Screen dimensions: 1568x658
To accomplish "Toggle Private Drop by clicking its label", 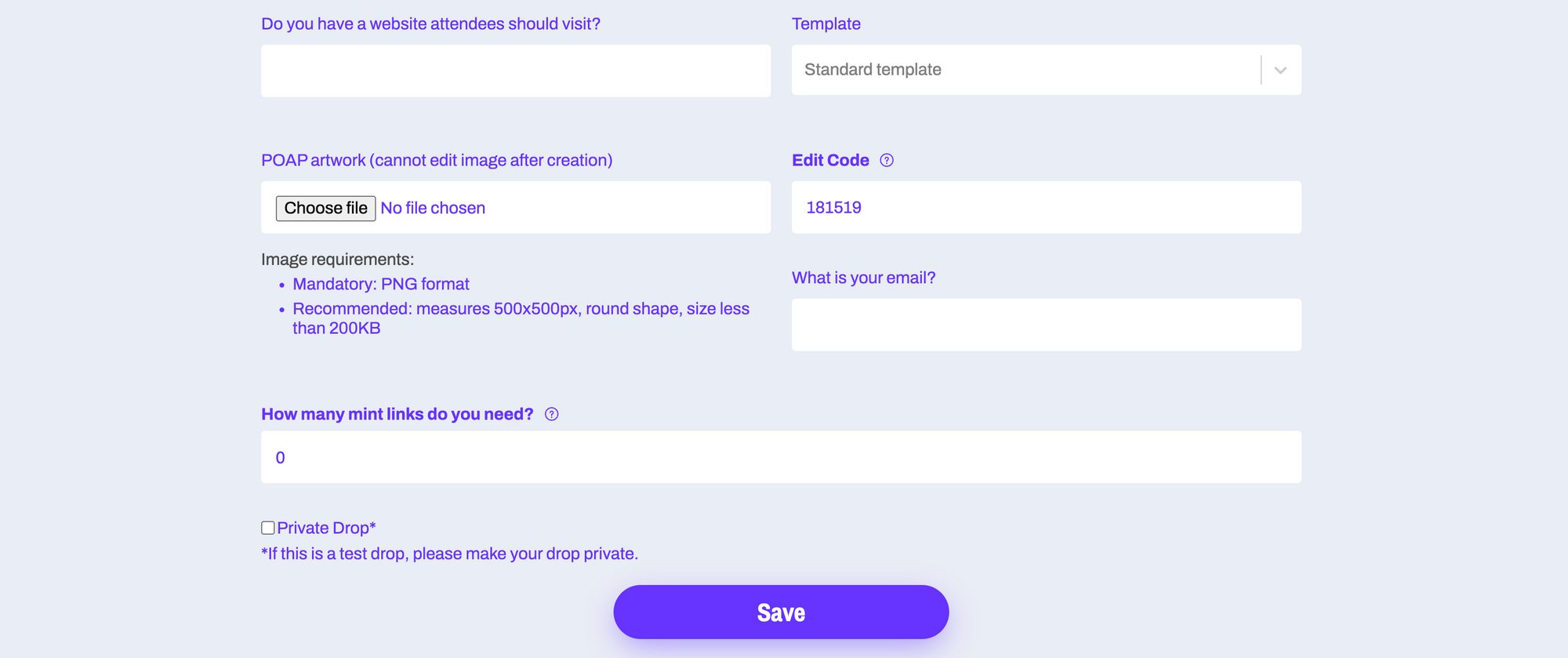I will (325, 527).
